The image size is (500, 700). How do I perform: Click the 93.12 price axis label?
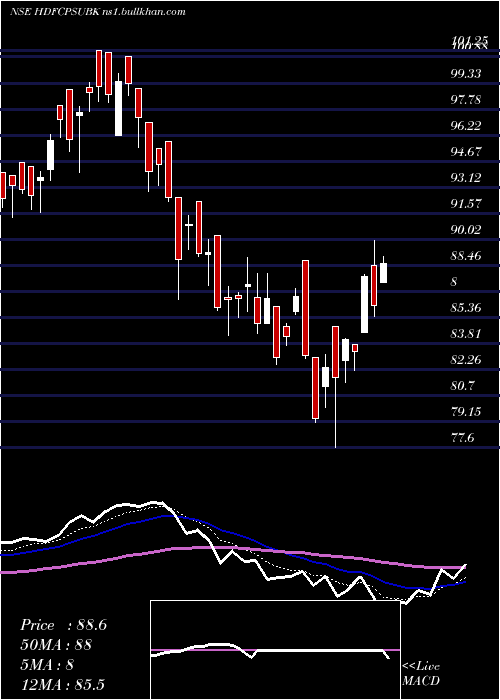tap(467, 178)
